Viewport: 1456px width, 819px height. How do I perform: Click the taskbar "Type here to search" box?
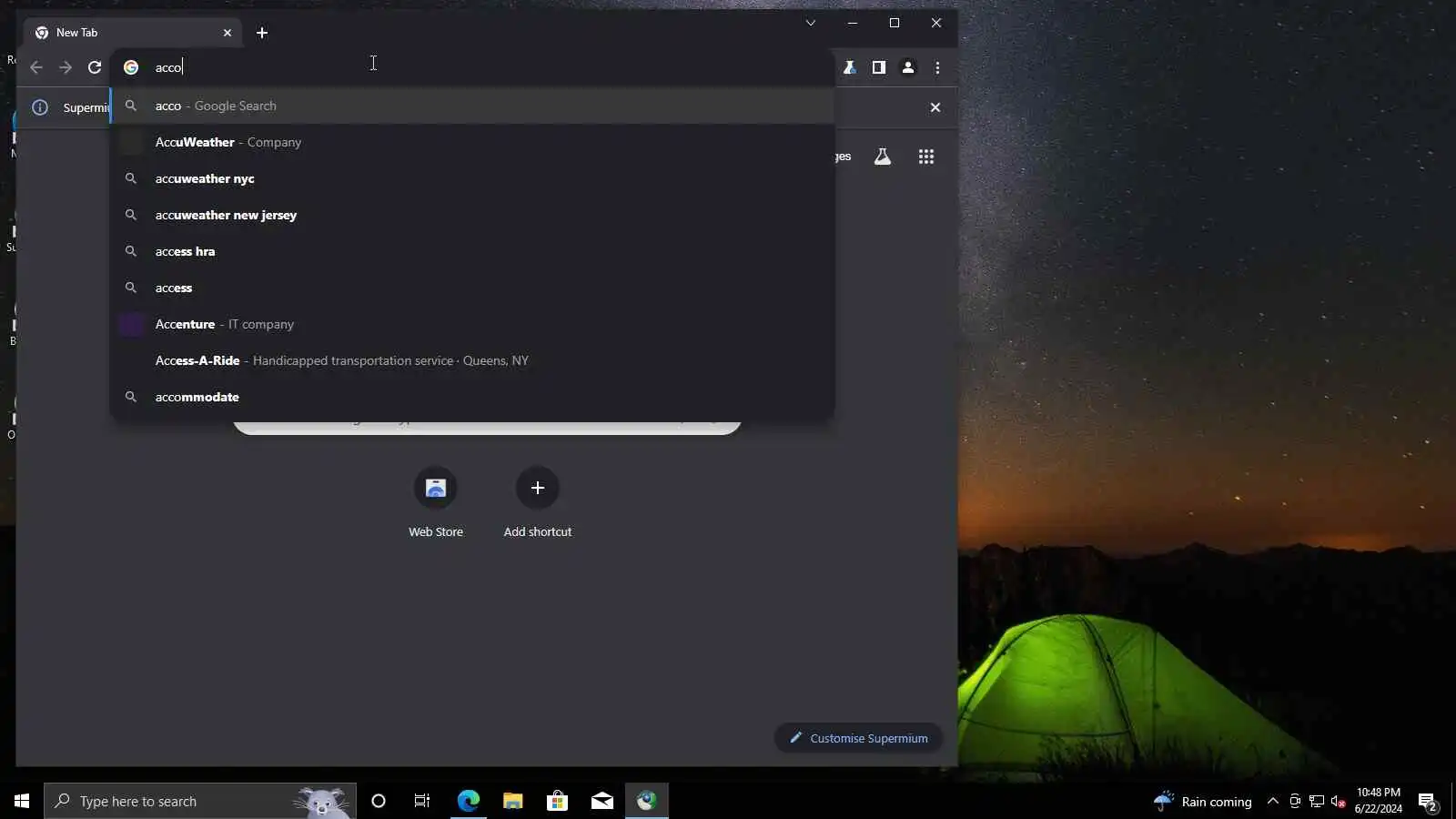pyautogui.click(x=200, y=801)
